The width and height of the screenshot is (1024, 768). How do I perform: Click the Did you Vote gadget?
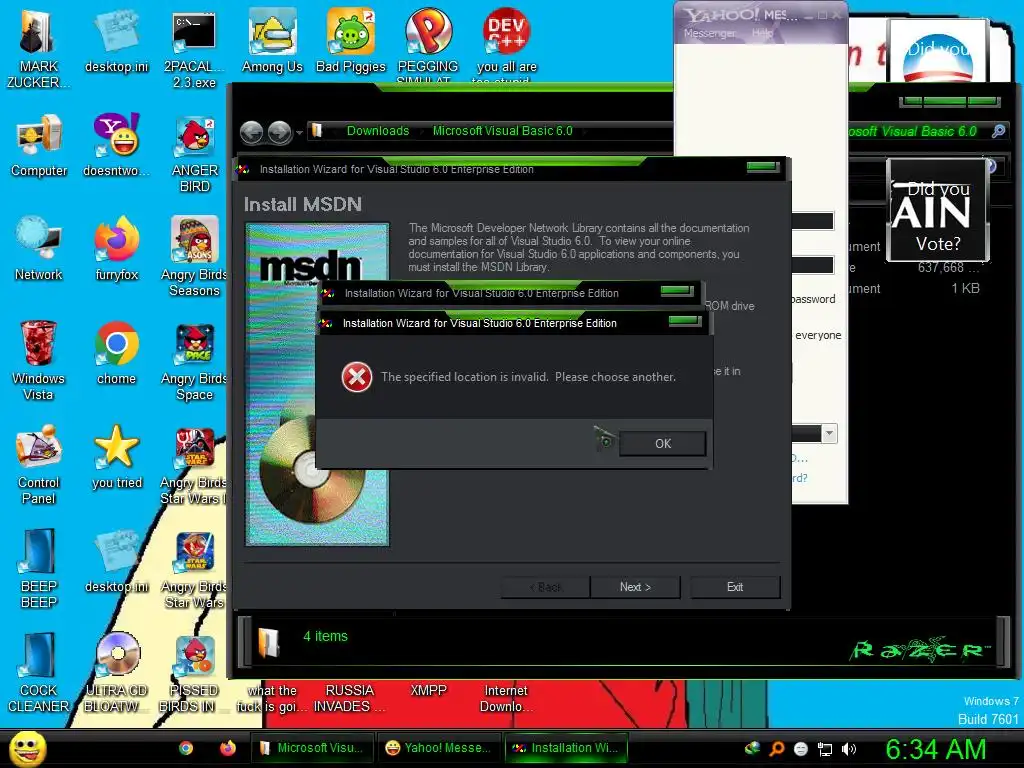pyautogui.click(x=938, y=210)
